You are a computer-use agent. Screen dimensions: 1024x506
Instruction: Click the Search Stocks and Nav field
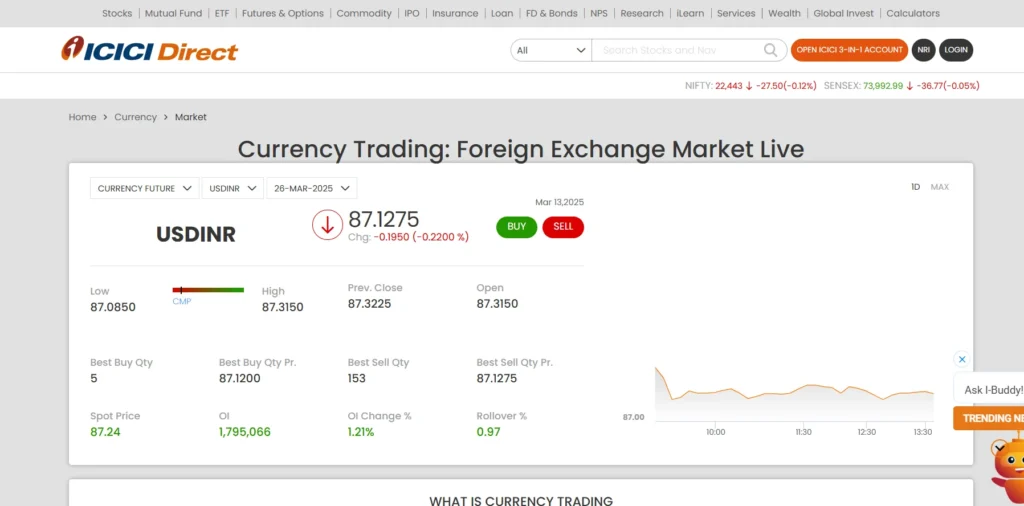coord(676,50)
